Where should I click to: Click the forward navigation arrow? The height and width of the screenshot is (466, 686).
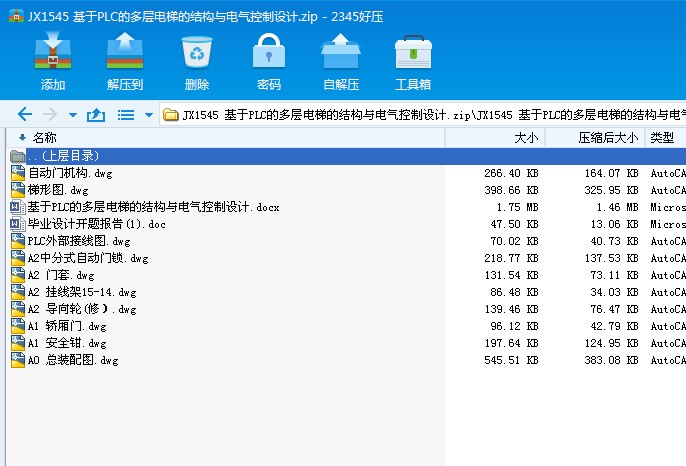point(50,115)
